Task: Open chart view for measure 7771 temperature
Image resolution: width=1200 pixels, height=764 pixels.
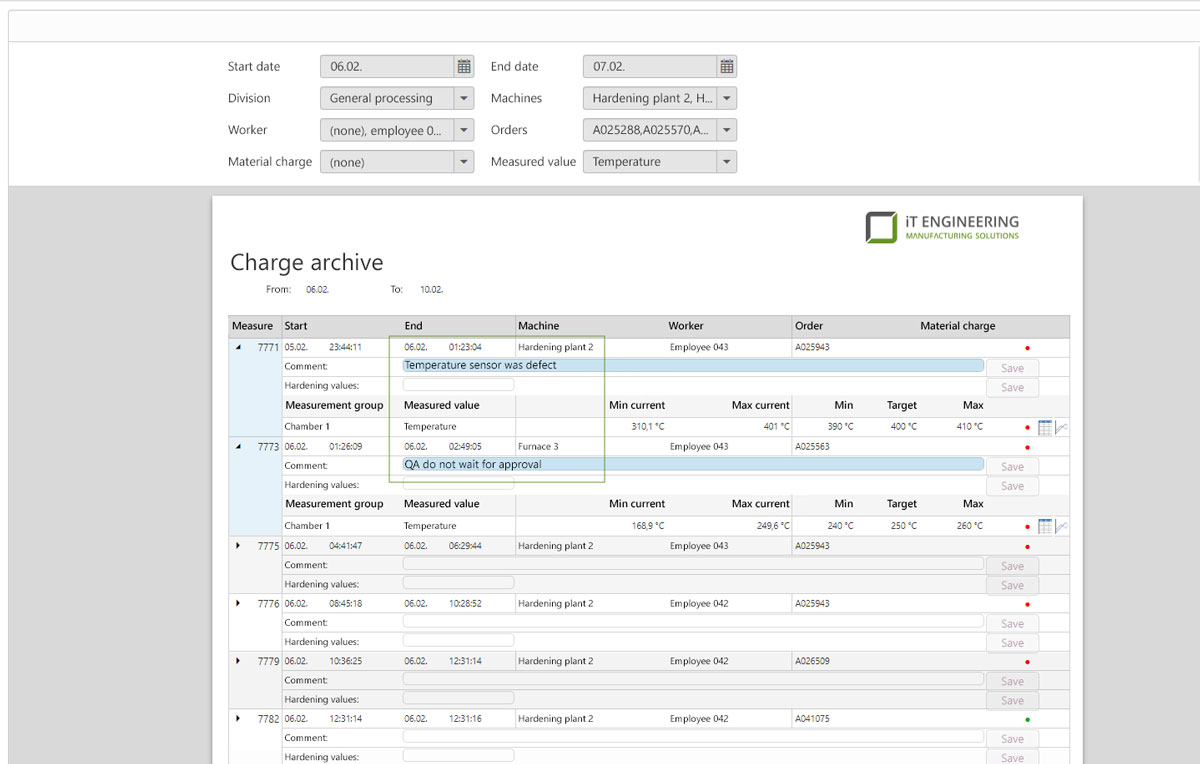Action: click(1061, 427)
